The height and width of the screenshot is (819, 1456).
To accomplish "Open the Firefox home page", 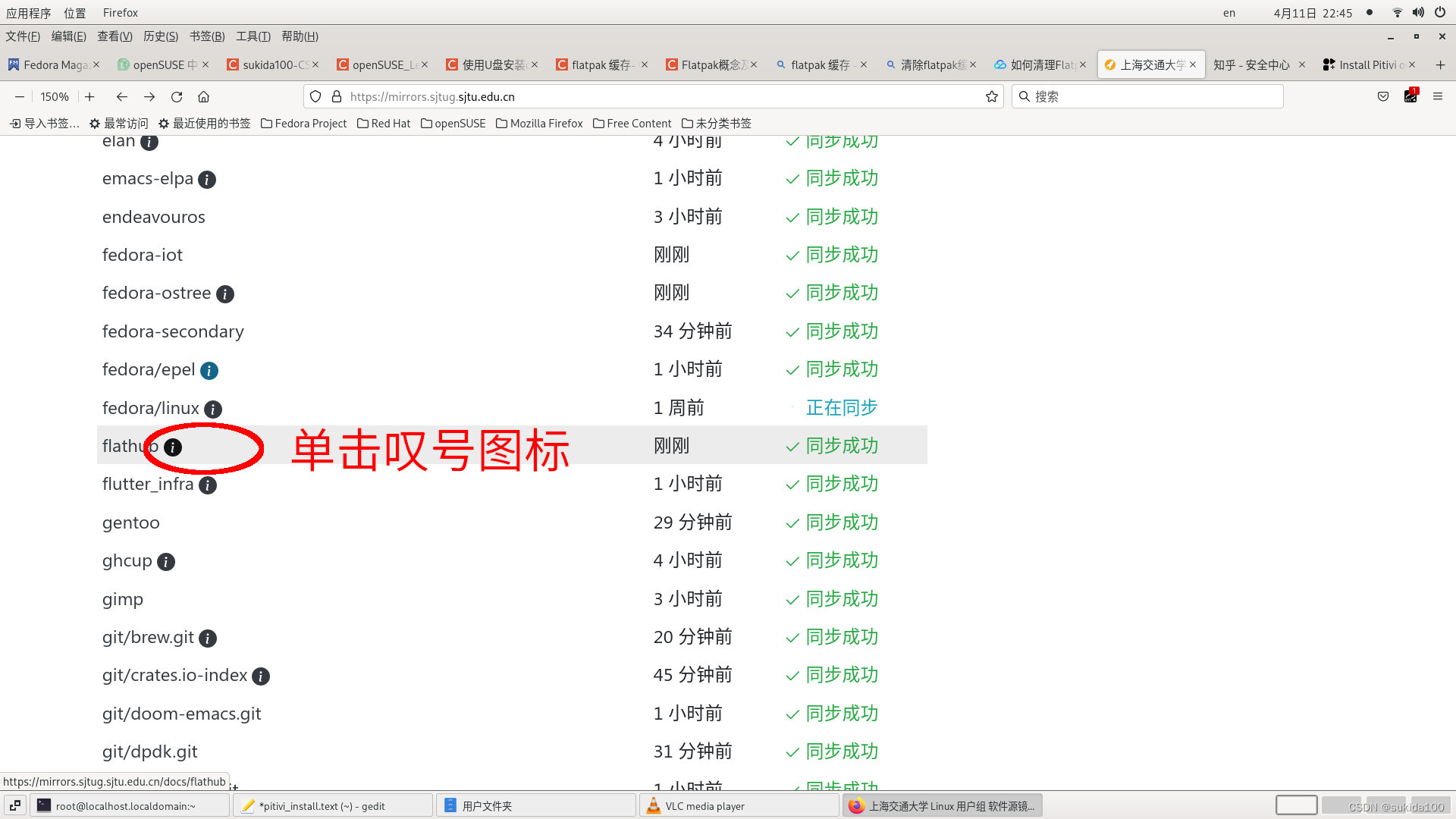I will [203, 97].
